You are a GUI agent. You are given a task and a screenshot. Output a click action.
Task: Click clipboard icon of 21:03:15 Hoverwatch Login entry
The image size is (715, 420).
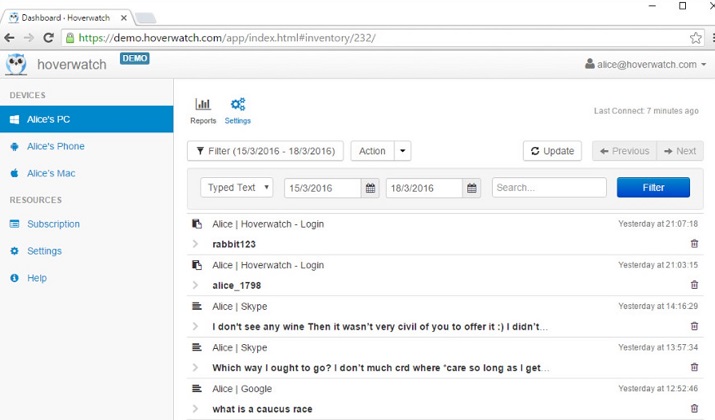[x=197, y=265]
